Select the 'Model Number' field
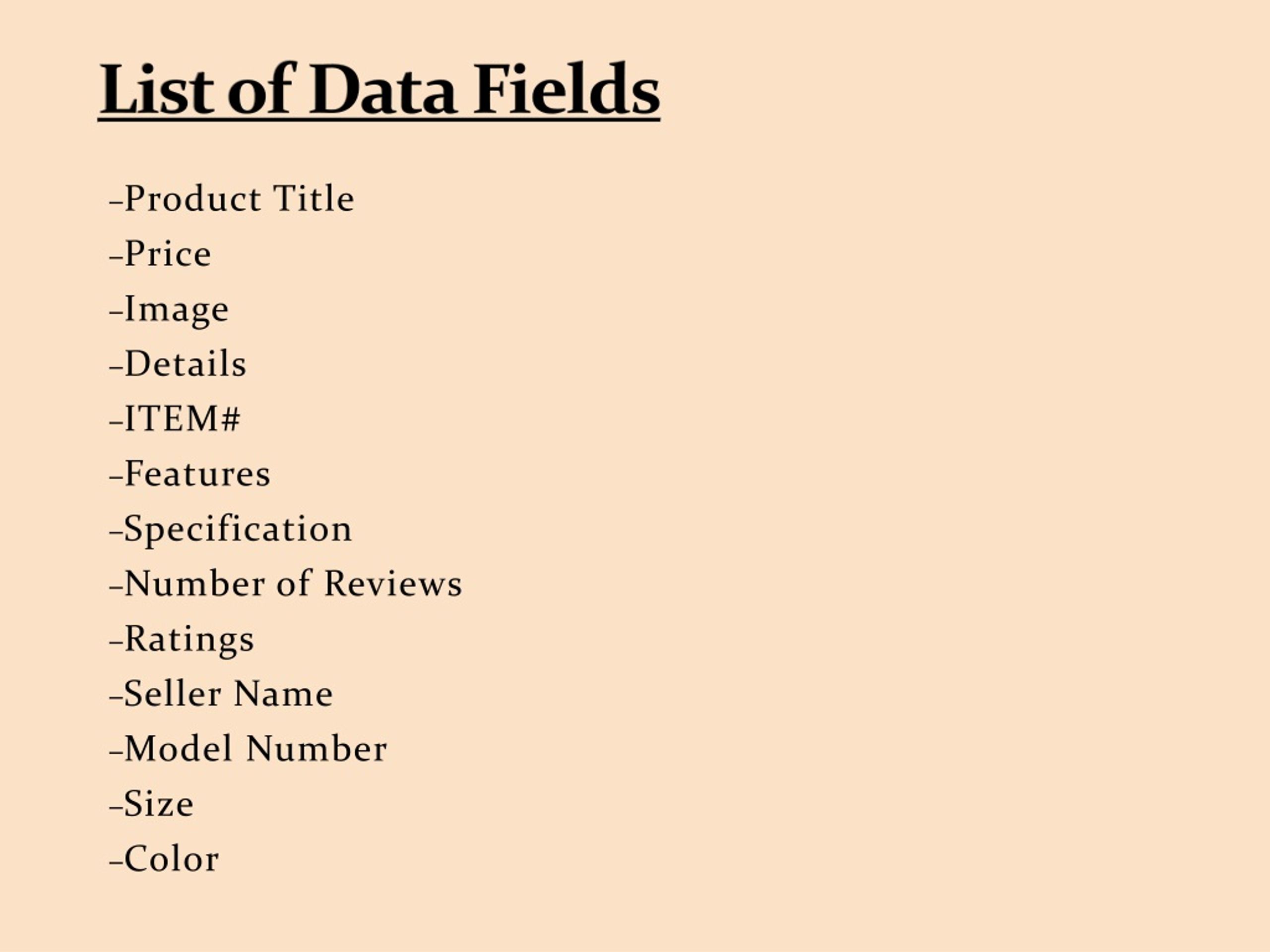The height and width of the screenshot is (952, 1270). coord(248,748)
